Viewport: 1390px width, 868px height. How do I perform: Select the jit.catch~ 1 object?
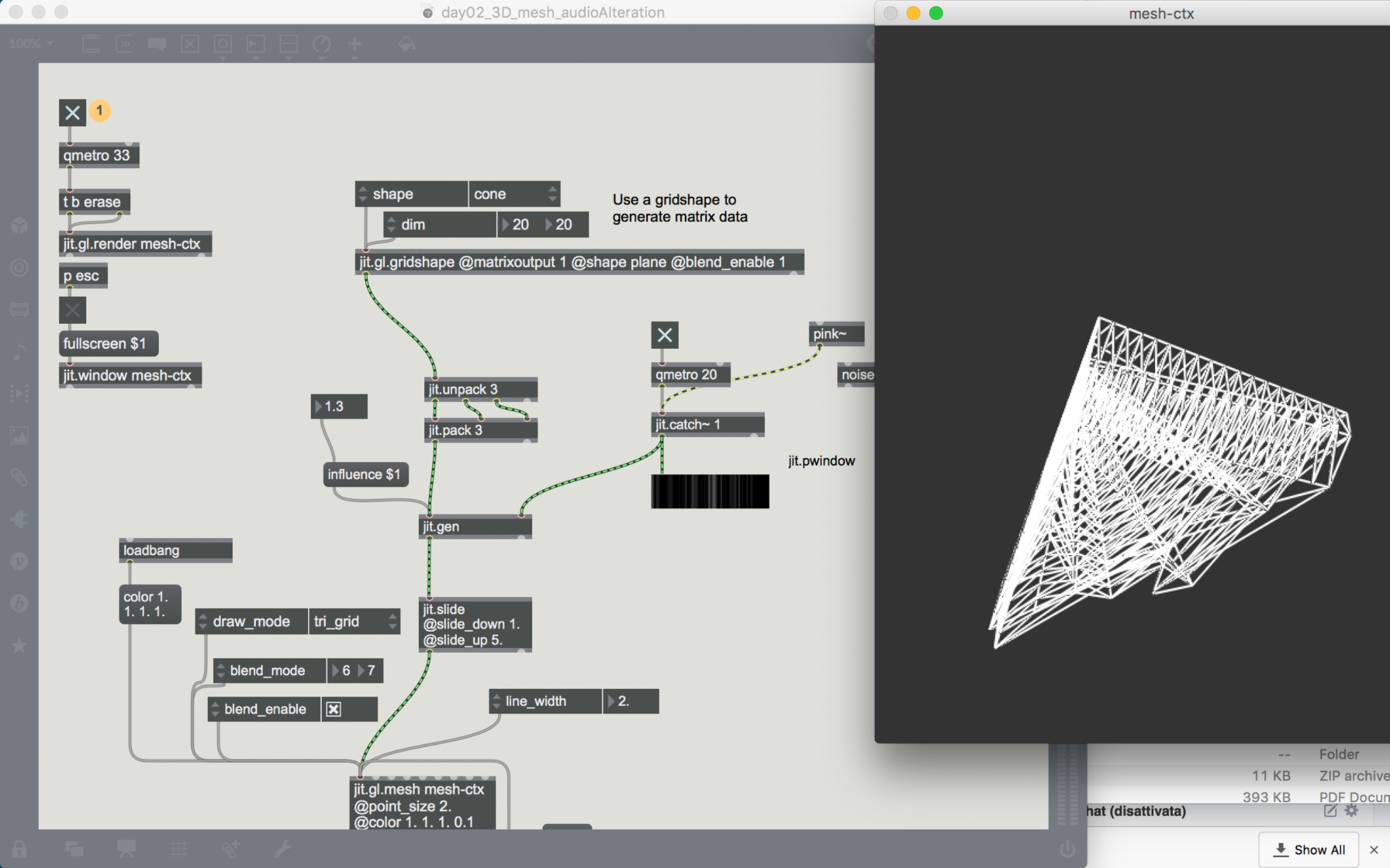707,425
